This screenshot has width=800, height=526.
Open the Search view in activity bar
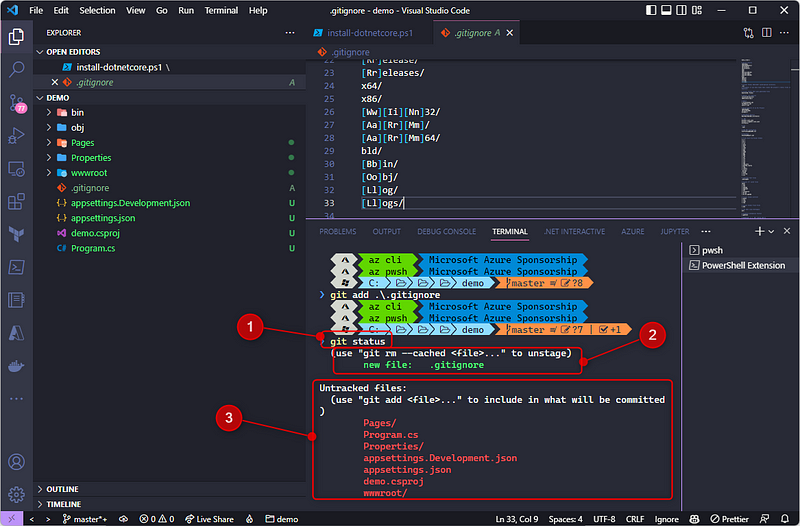[16, 70]
